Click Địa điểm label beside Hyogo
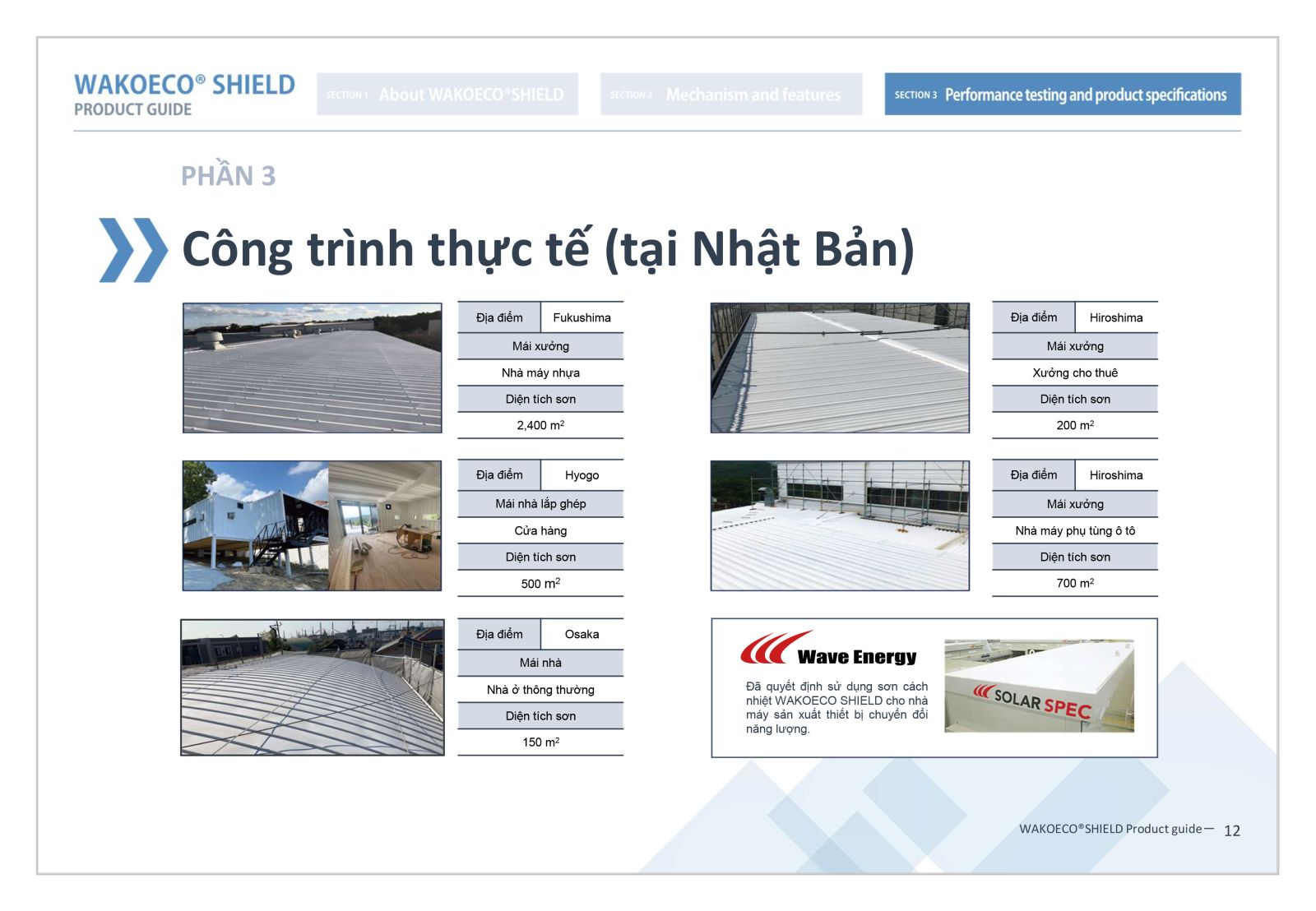The image size is (1316, 911). click(499, 475)
